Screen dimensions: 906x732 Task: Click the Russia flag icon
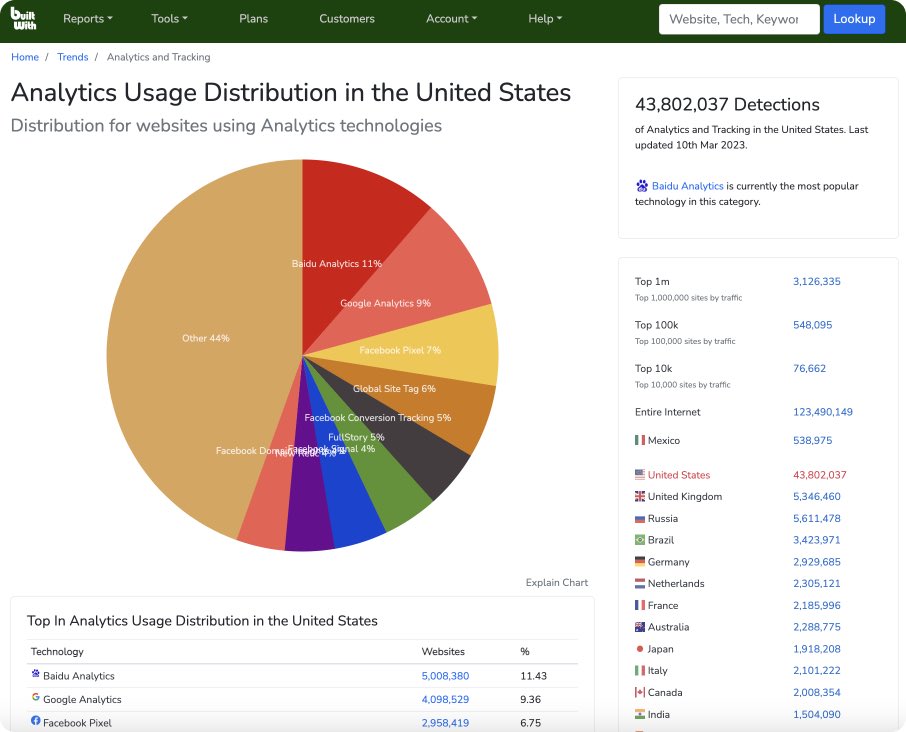point(640,519)
